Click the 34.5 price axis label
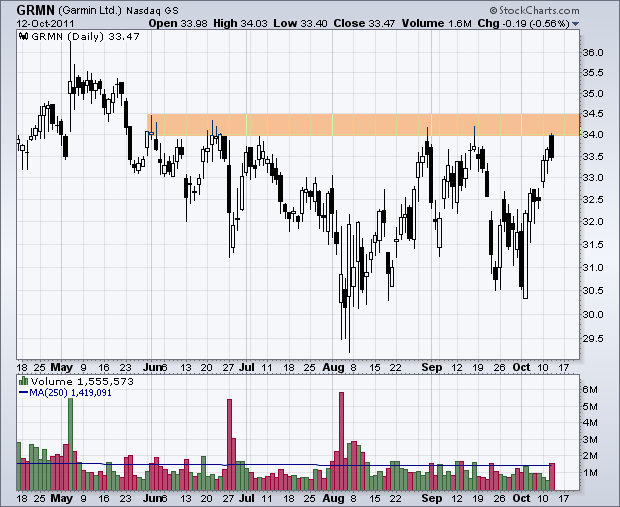This screenshot has width=620, height=507. [x=593, y=114]
